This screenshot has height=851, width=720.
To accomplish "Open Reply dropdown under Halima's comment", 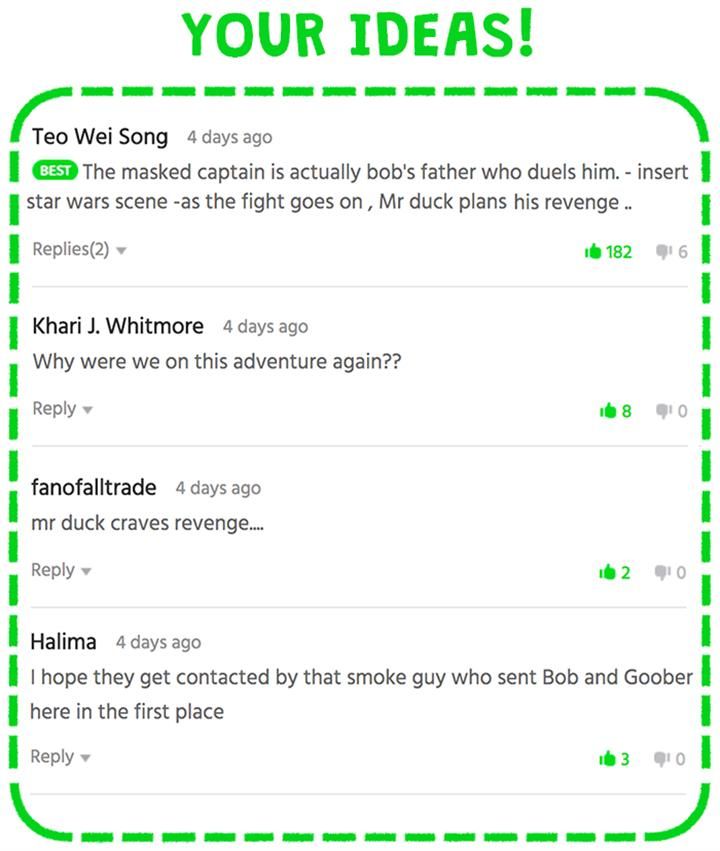I will coord(60,757).
